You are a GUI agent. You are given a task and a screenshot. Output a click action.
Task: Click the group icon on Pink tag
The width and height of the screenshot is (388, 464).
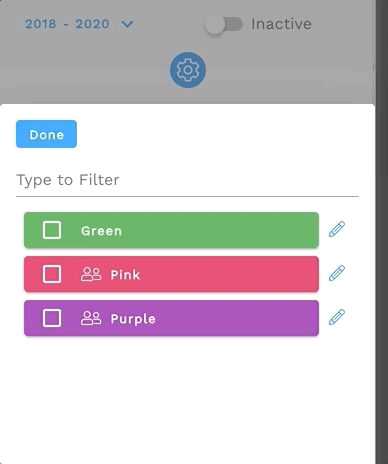[x=91, y=274]
